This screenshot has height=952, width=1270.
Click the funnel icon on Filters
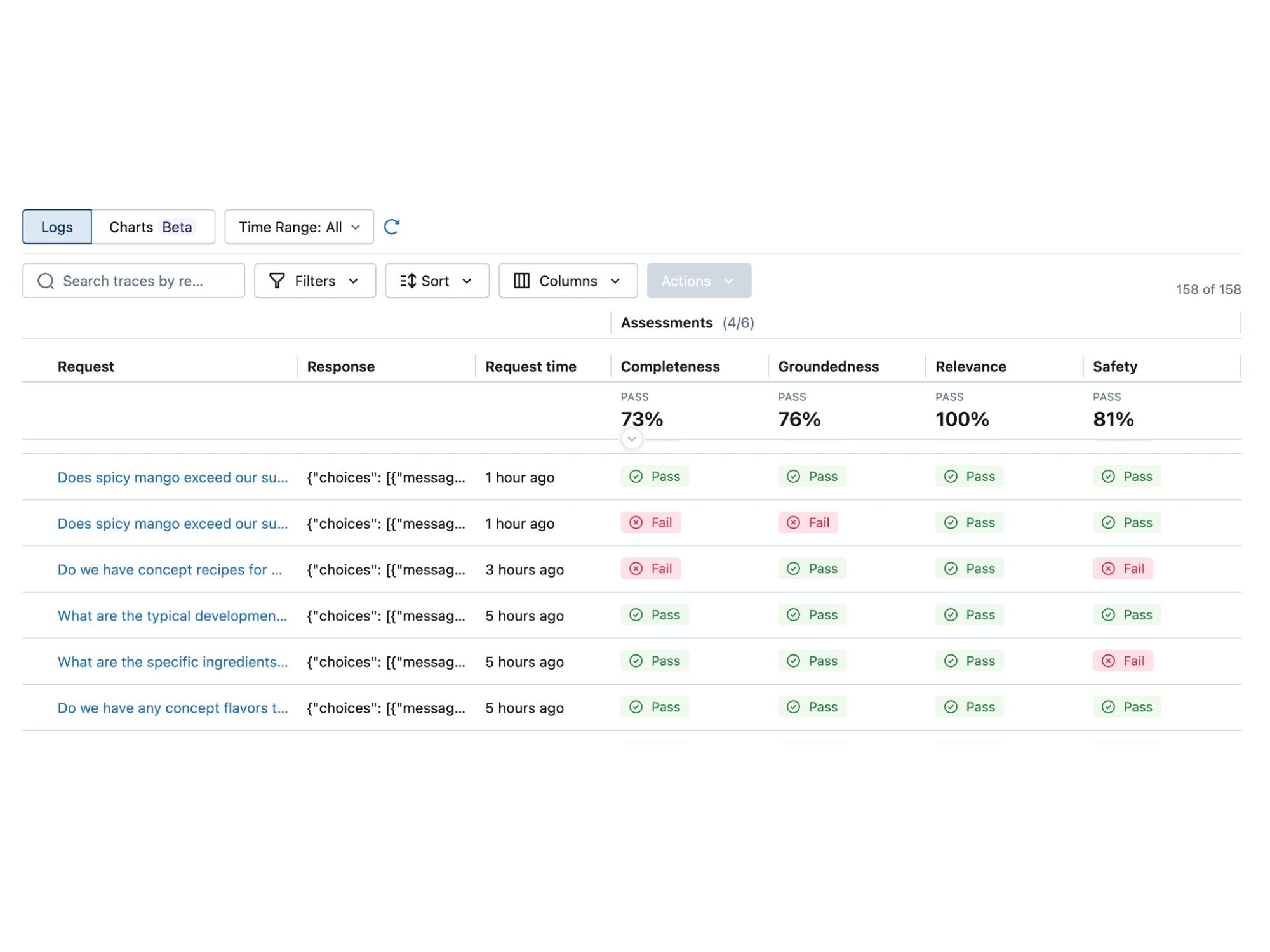(277, 281)
